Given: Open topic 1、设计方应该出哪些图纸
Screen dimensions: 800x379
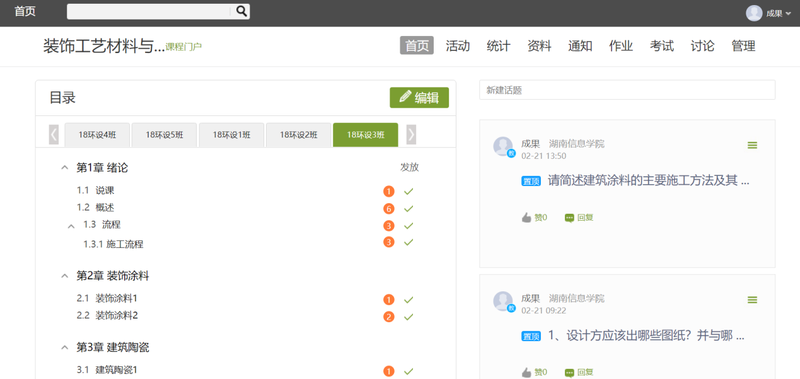Looking at the screenshot, I should coord(646,335).
